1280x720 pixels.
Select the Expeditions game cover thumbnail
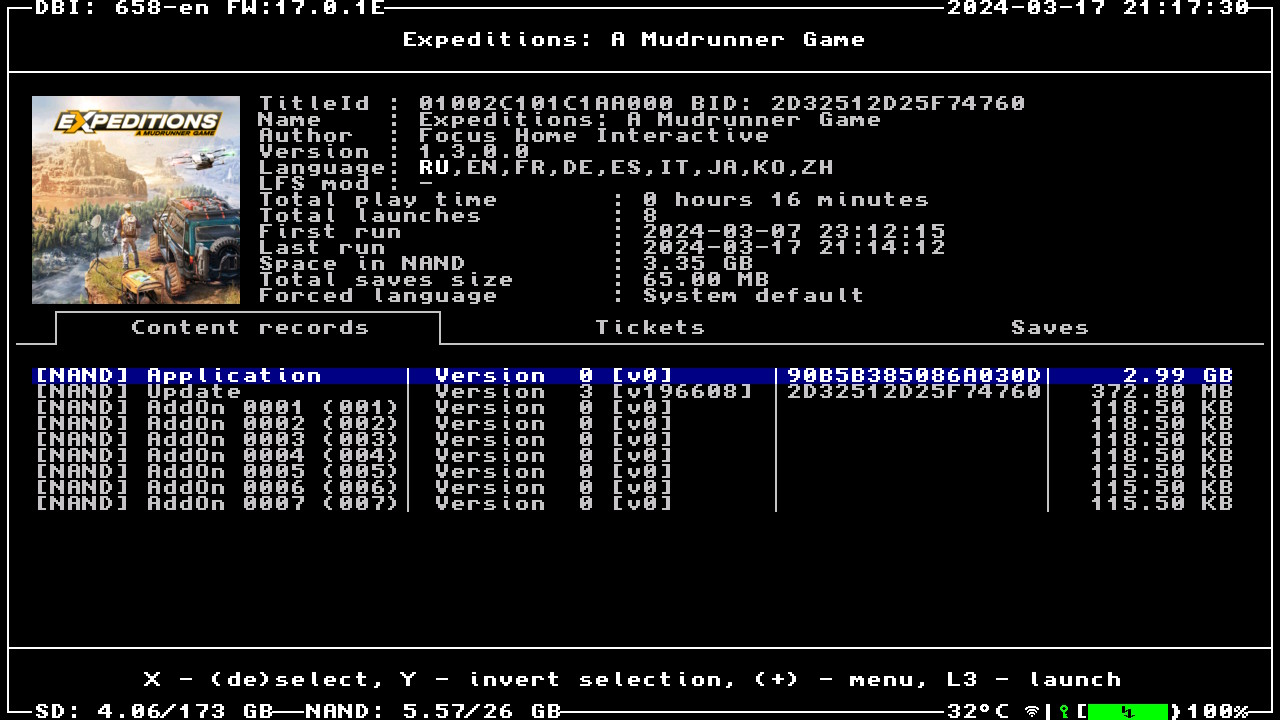(x=136, y=200)
